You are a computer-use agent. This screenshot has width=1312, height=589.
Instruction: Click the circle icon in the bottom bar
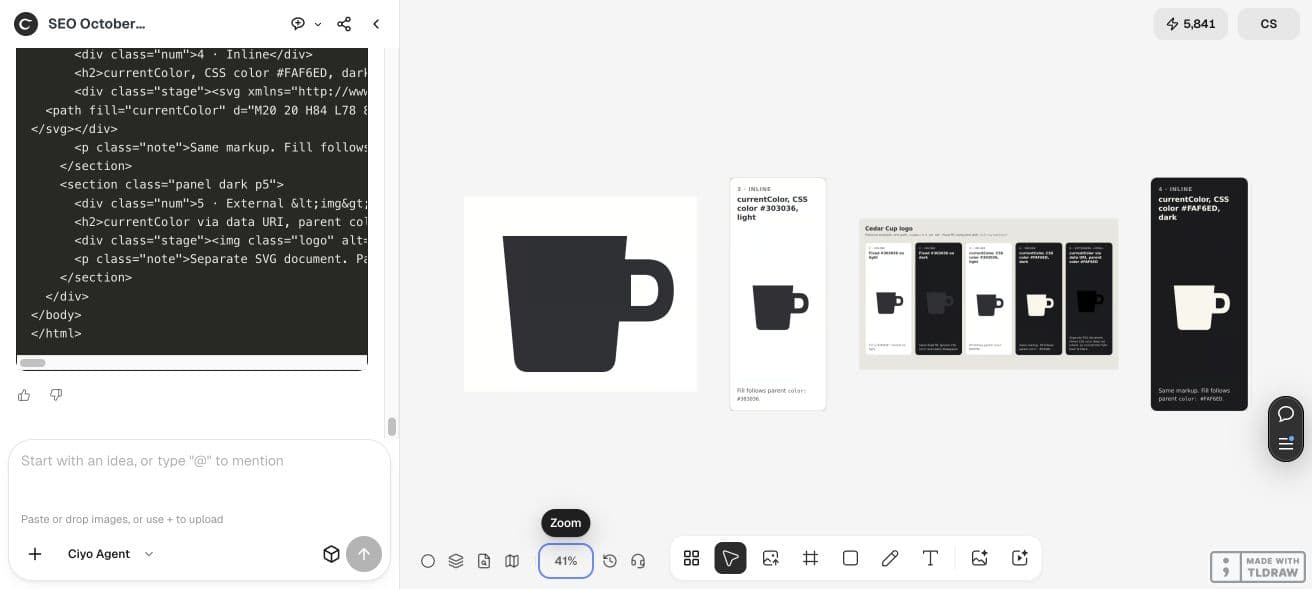tap(428, 561)
